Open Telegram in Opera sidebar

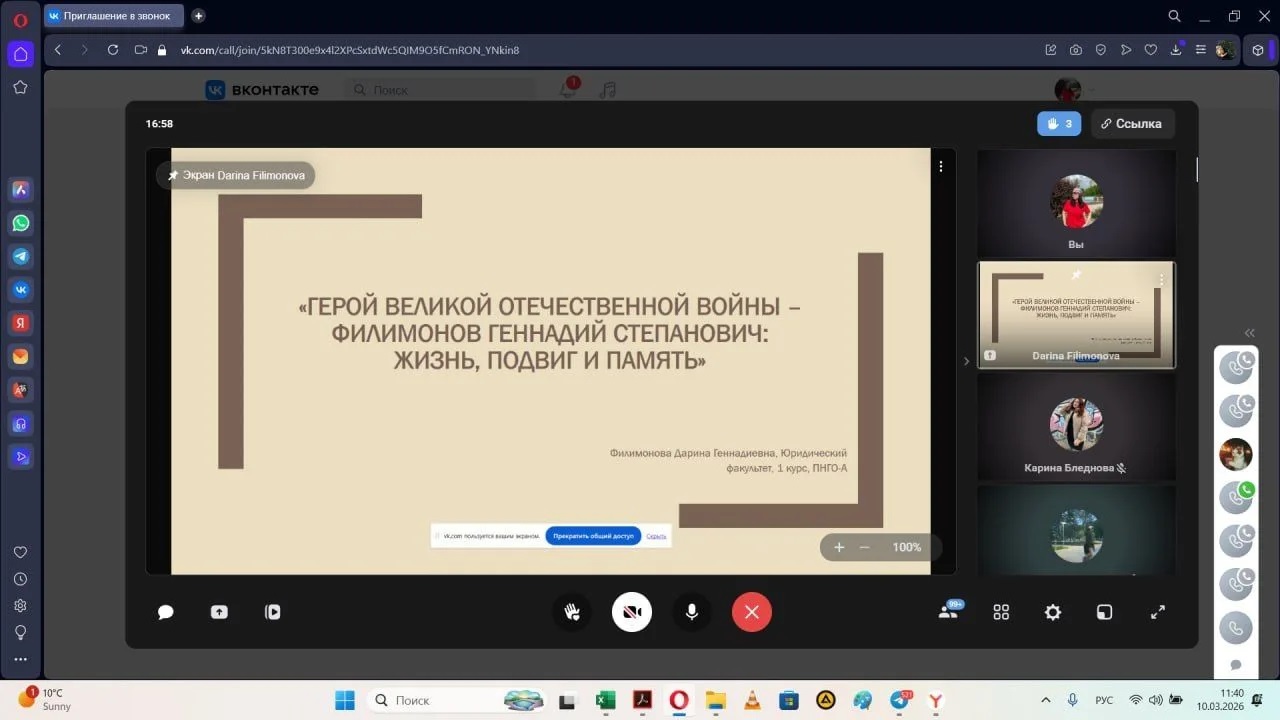click(20, 256)
